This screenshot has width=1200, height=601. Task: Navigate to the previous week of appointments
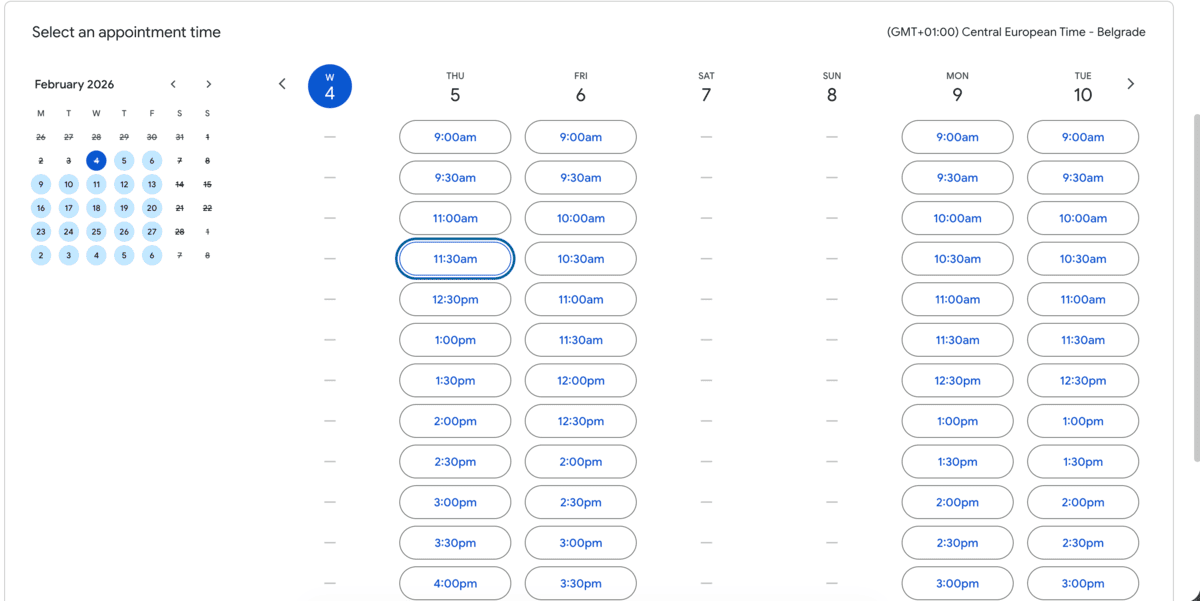282,84
